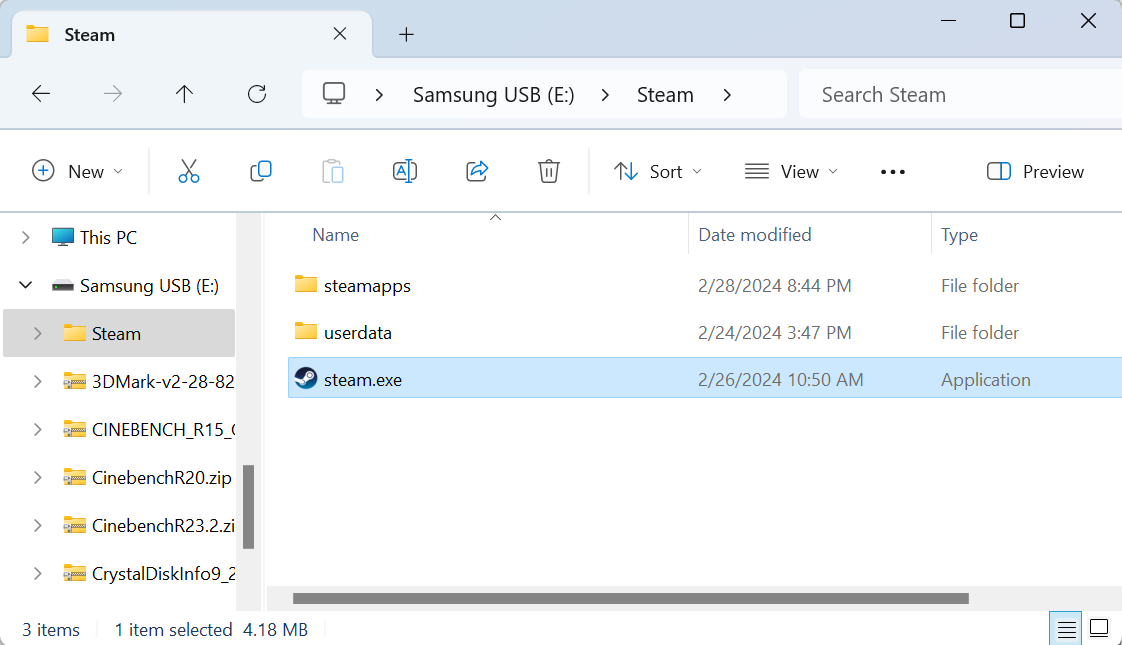The width and height of the screenshot is (1122, 645).
Task: Click the steamapps folder icon
Action: pyautogui.click(x=306, y=284)
